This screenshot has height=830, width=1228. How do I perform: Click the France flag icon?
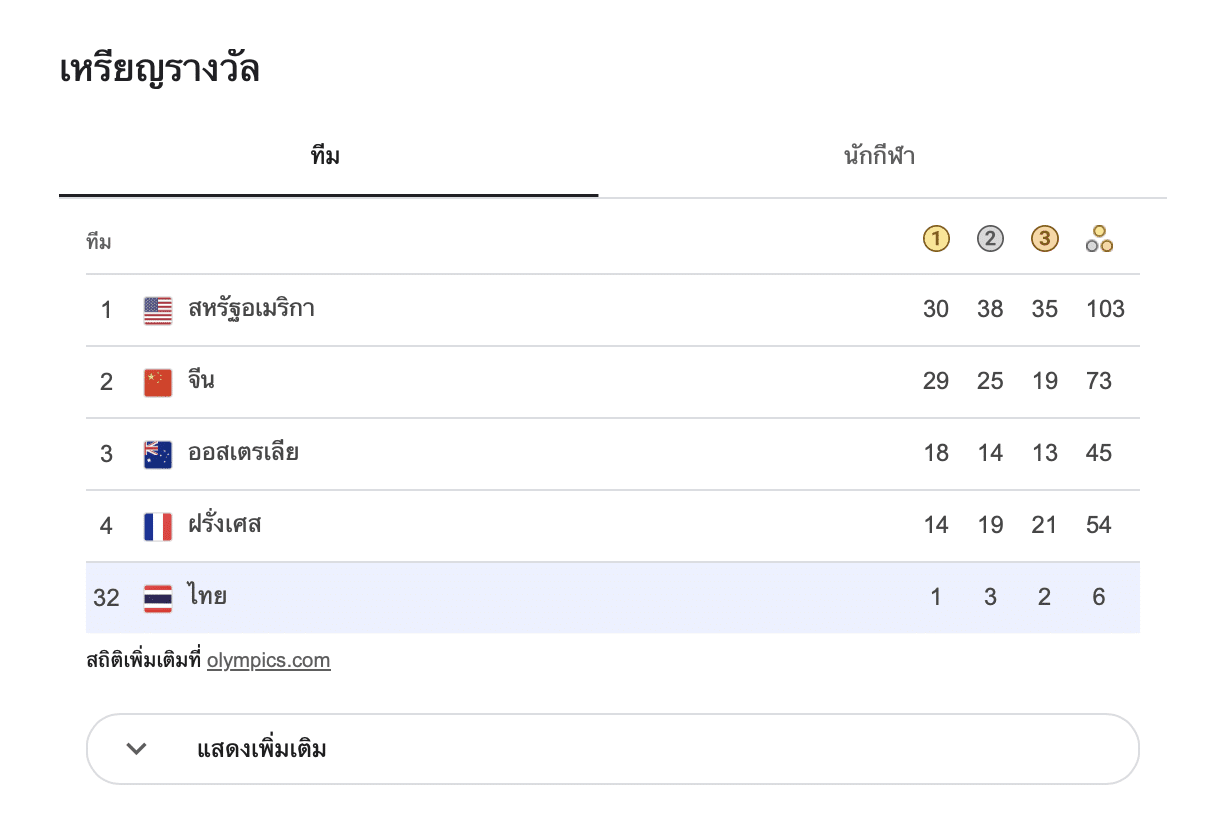click(158, 526)
